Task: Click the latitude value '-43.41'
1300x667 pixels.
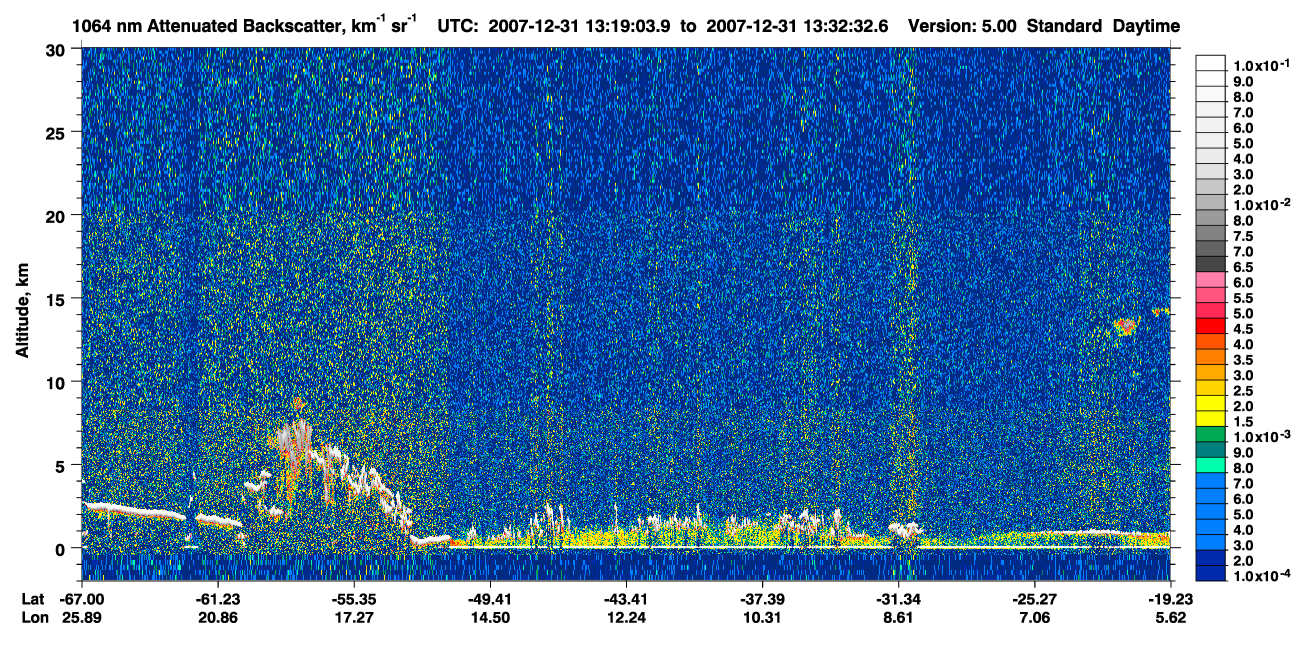Action: pos(626,599)
